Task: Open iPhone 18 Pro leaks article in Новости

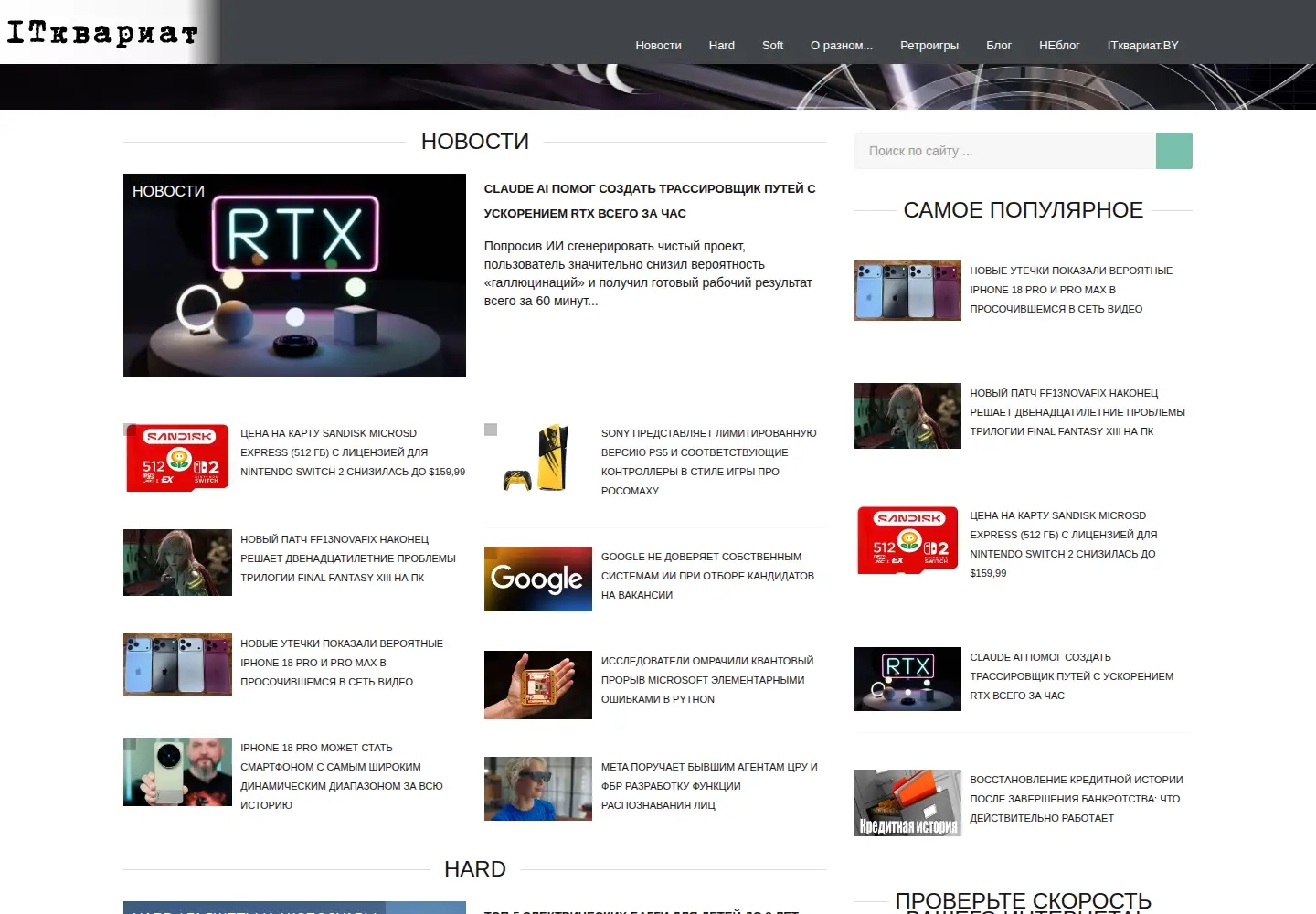Action: [342, 663]
